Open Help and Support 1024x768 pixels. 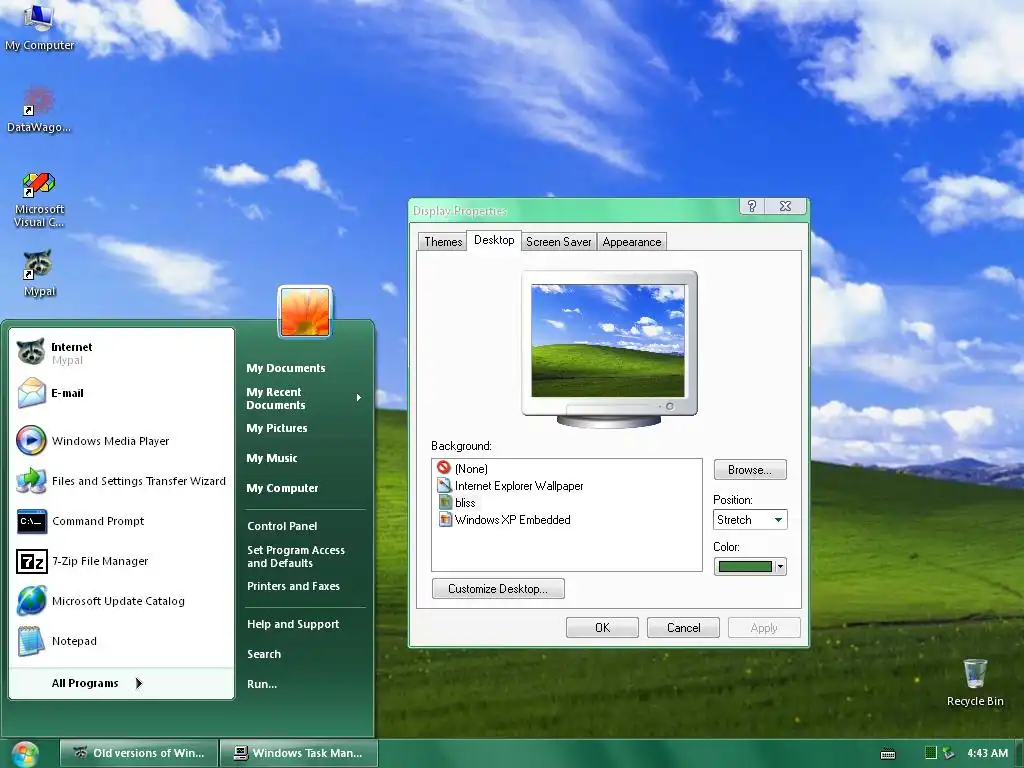click(293, 624)
